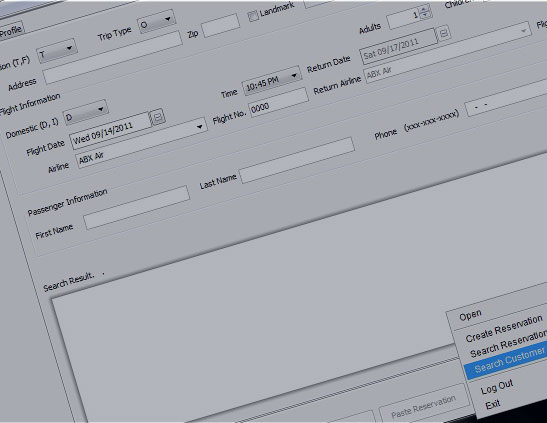547x423 pixels.
Task: Click the Flight Date field Wed 09/14/2011
Action: click(111, 131)
